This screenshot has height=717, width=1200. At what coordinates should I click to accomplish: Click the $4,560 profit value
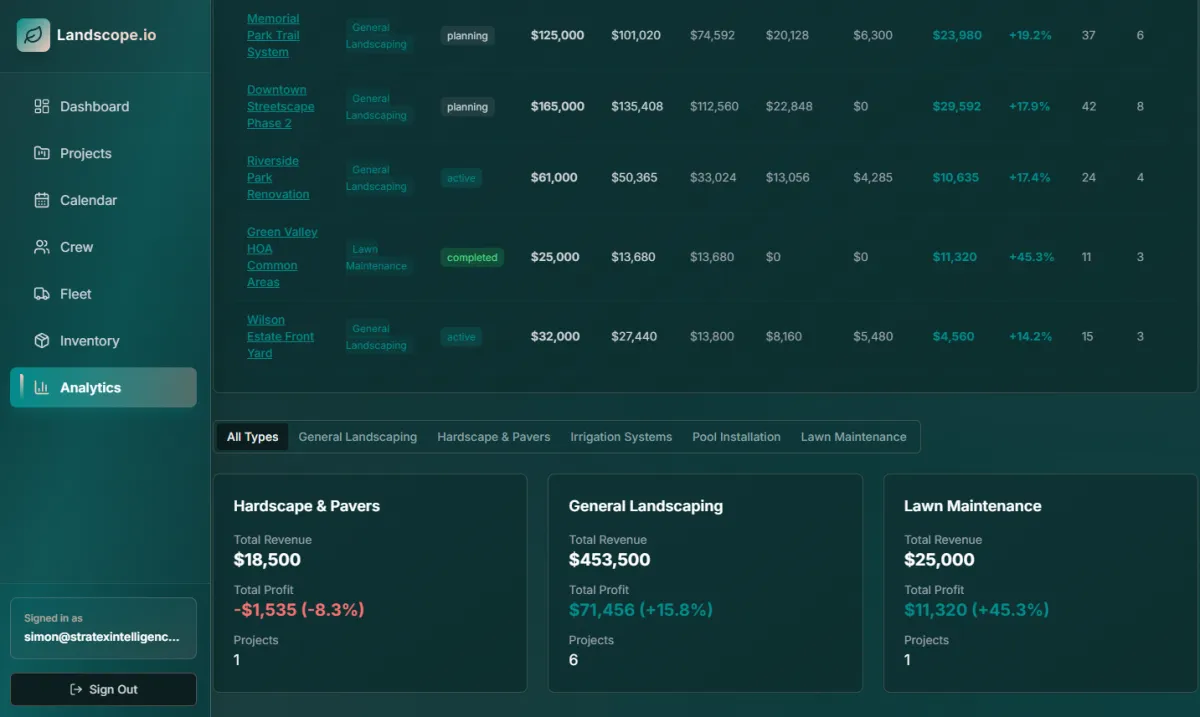point(953,337)
